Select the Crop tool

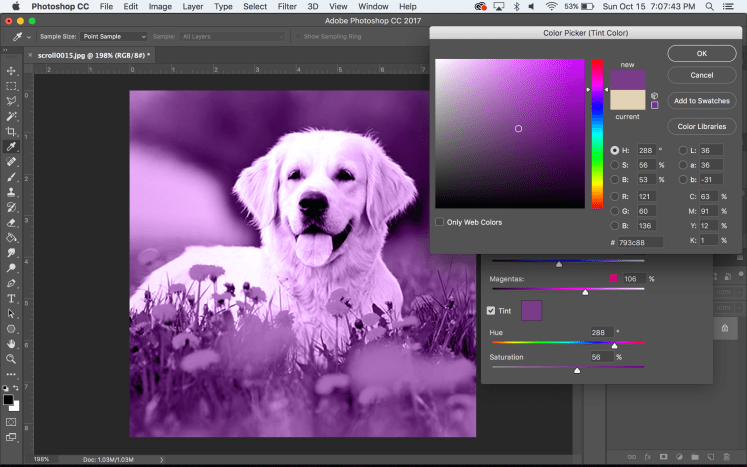[11, 131]
